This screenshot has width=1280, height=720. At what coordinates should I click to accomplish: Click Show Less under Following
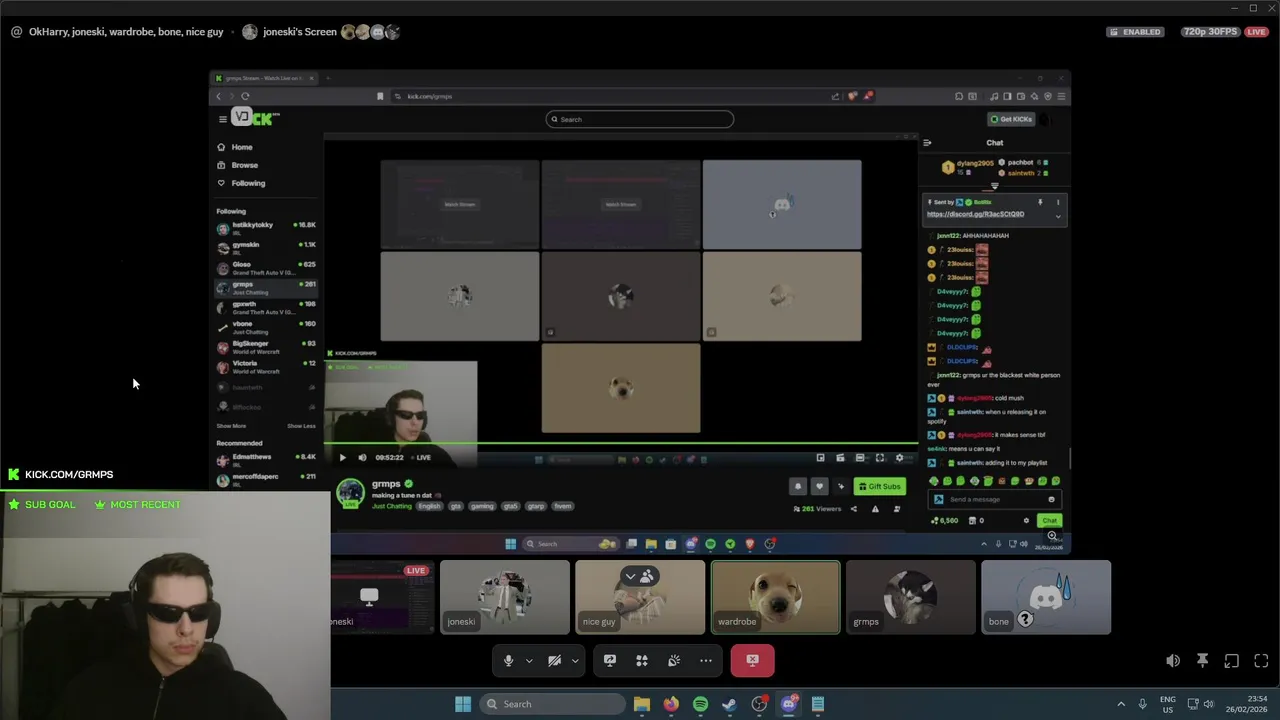[301, 426]
